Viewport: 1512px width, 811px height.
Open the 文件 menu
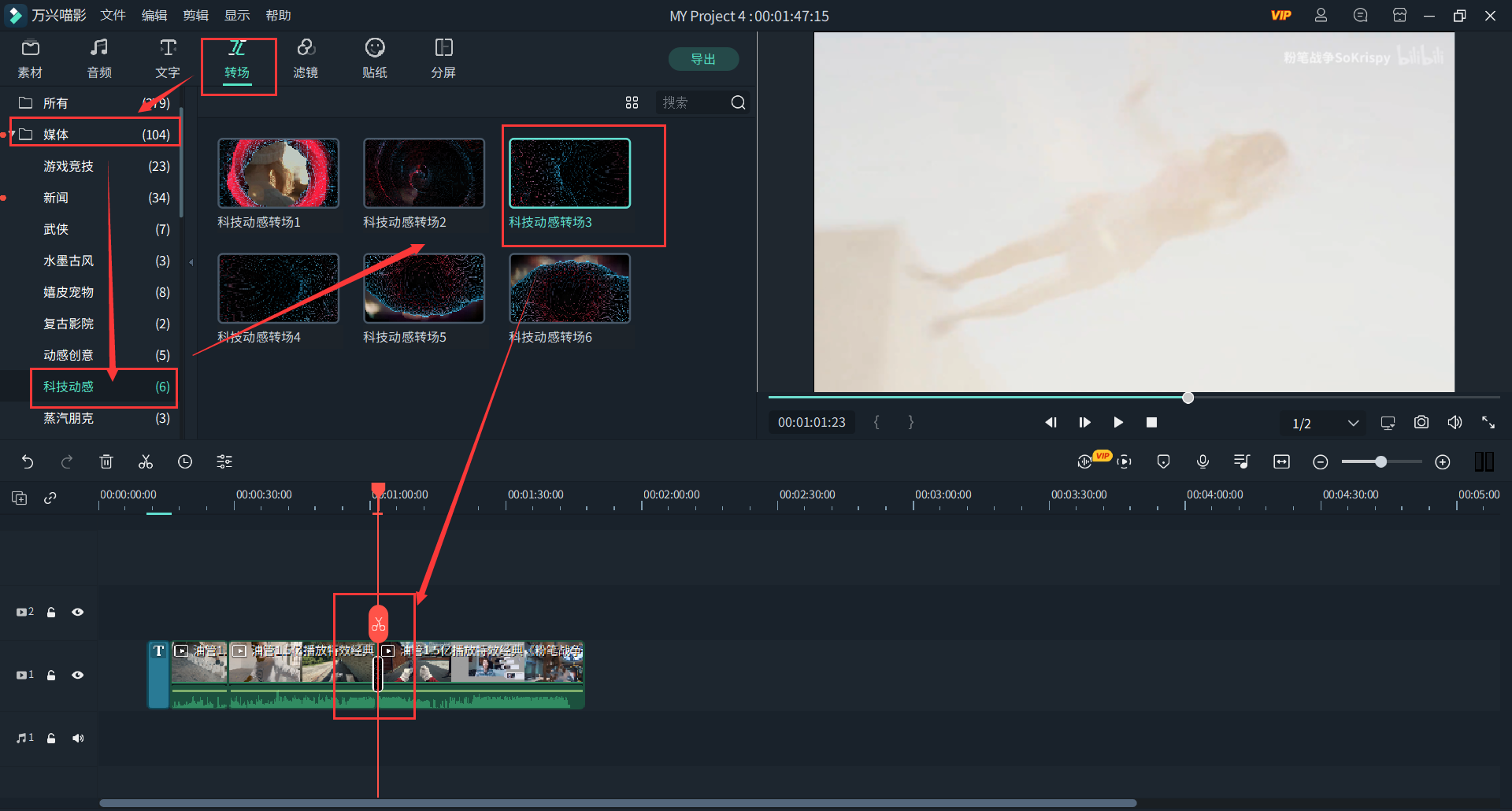tap(113, 15)
